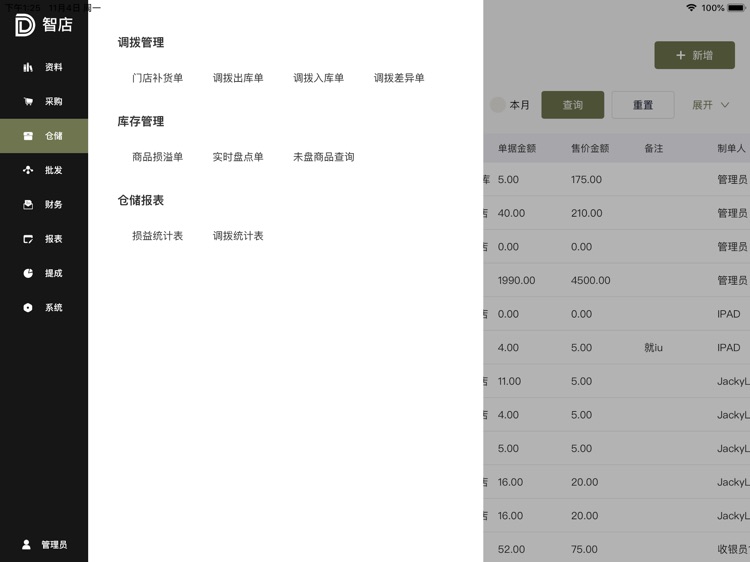Select the 4500.00 售价金额 cell
This screenshot has height=562, width=750.
pyautogui.click(x=590, y=280)
